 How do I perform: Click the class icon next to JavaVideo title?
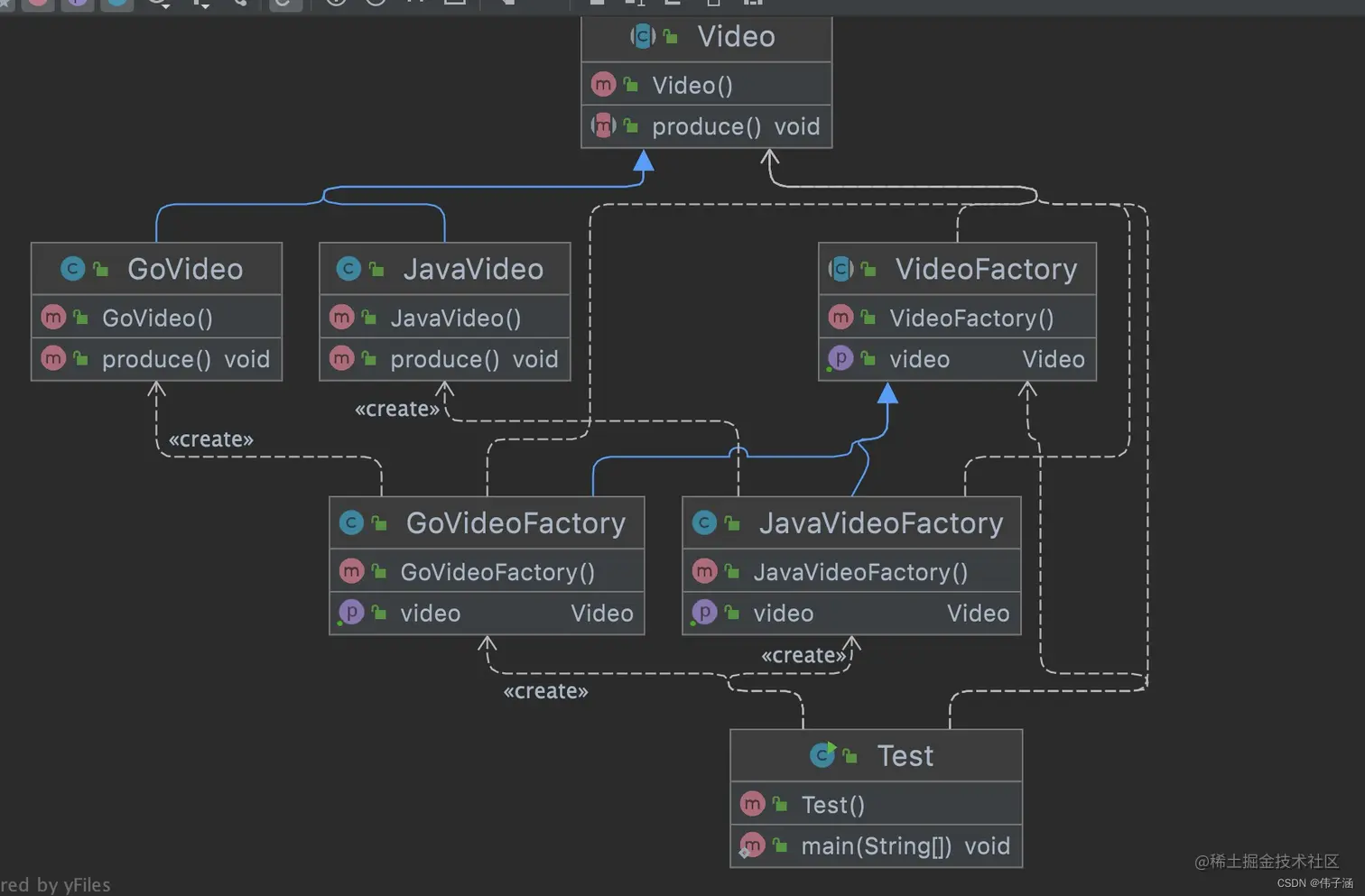(348, 268)
